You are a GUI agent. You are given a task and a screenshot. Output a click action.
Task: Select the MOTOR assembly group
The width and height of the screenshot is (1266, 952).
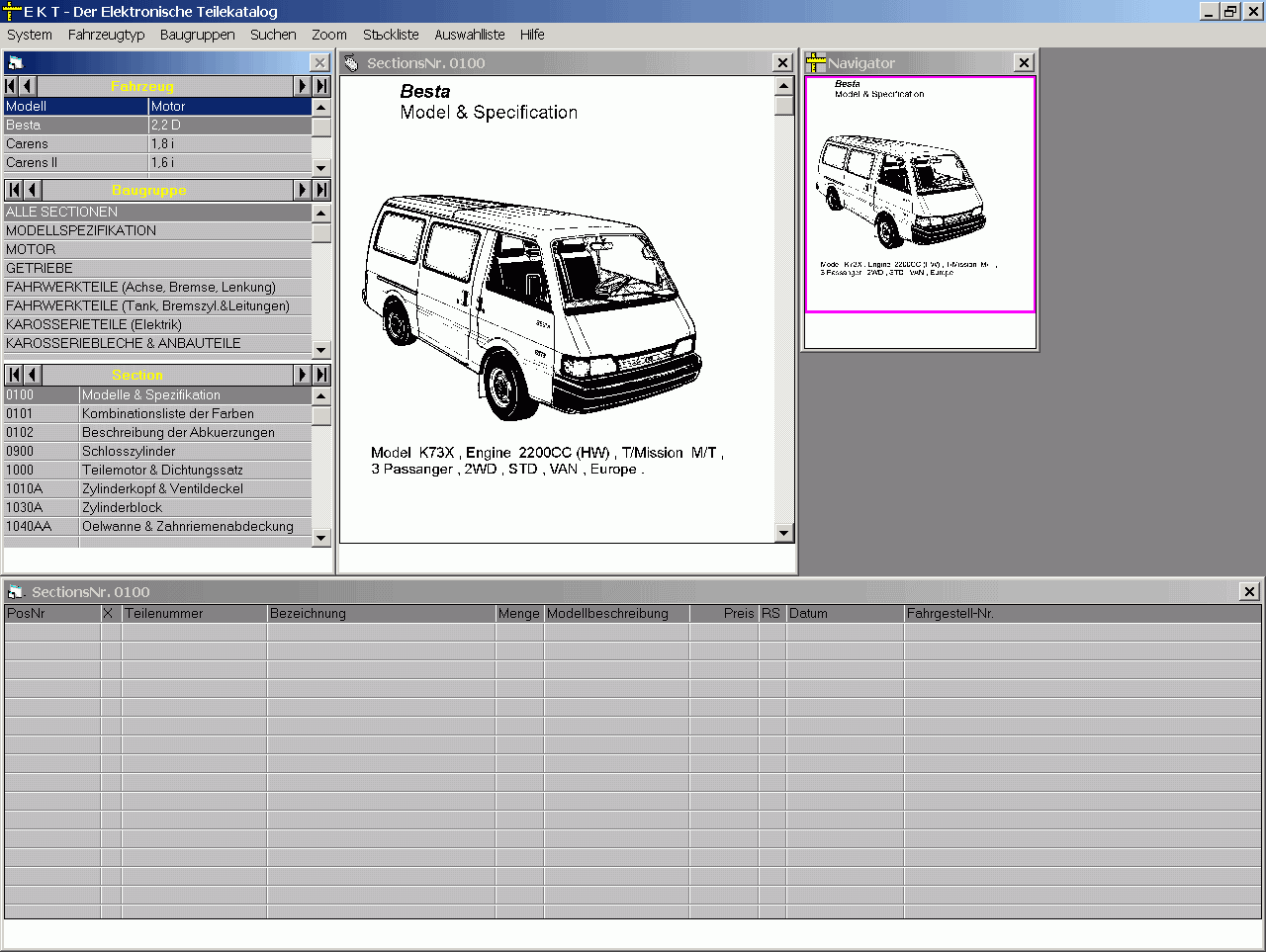pos(157,250)
